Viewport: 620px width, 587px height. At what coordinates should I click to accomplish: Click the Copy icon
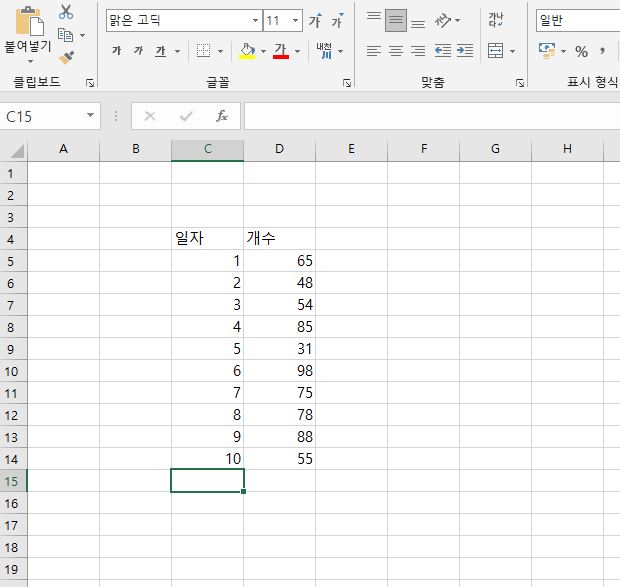[66, 35]
